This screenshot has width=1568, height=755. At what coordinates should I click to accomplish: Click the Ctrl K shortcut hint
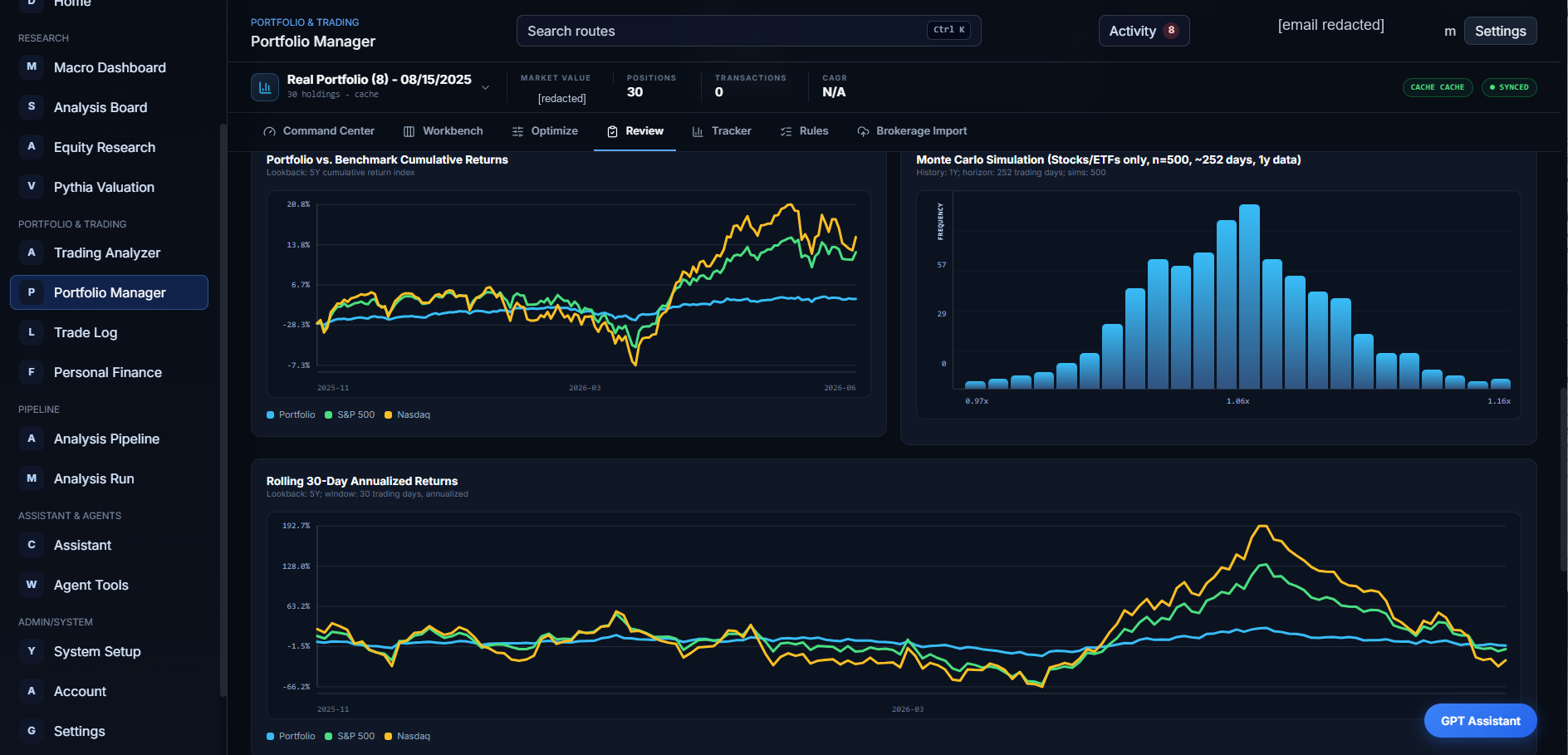tap(948, 30)
